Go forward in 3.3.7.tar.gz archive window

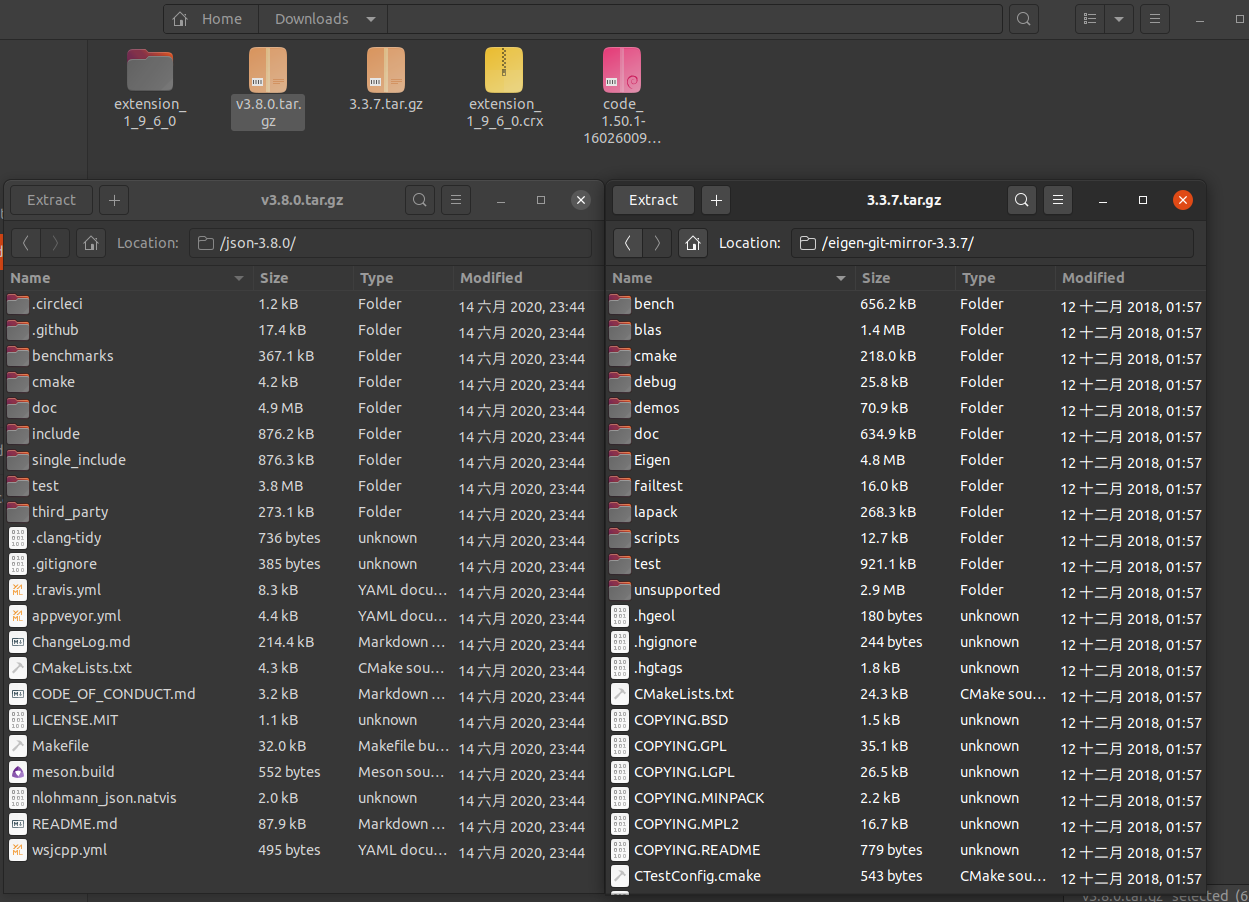coord(657,243)
